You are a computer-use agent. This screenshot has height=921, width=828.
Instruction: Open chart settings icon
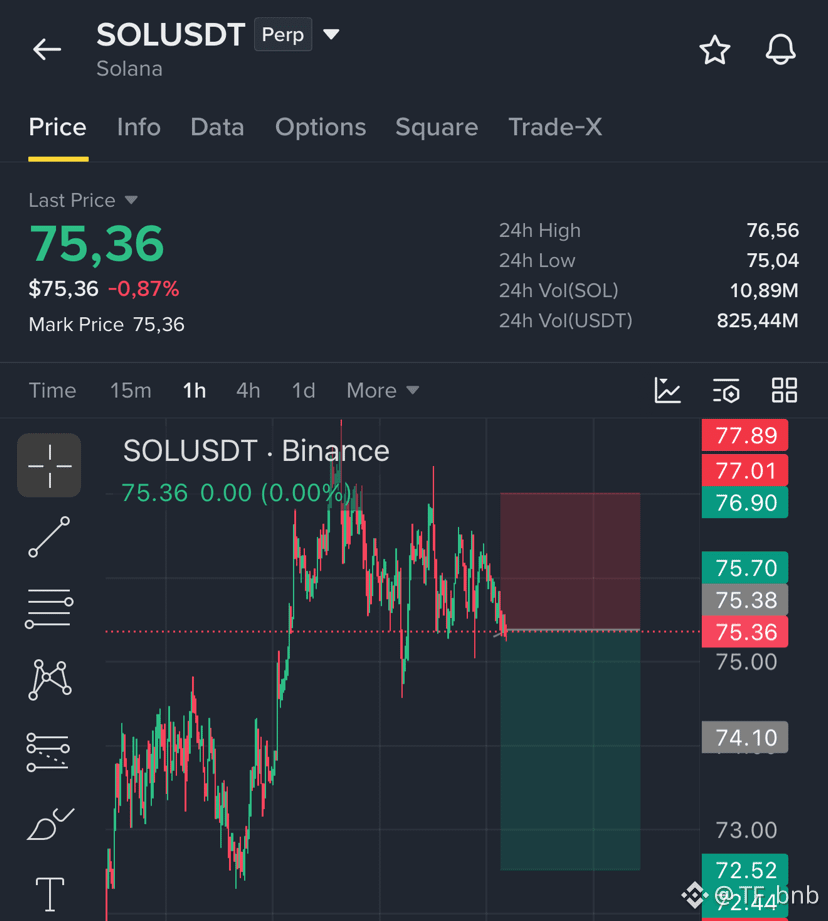click(726, 391)
